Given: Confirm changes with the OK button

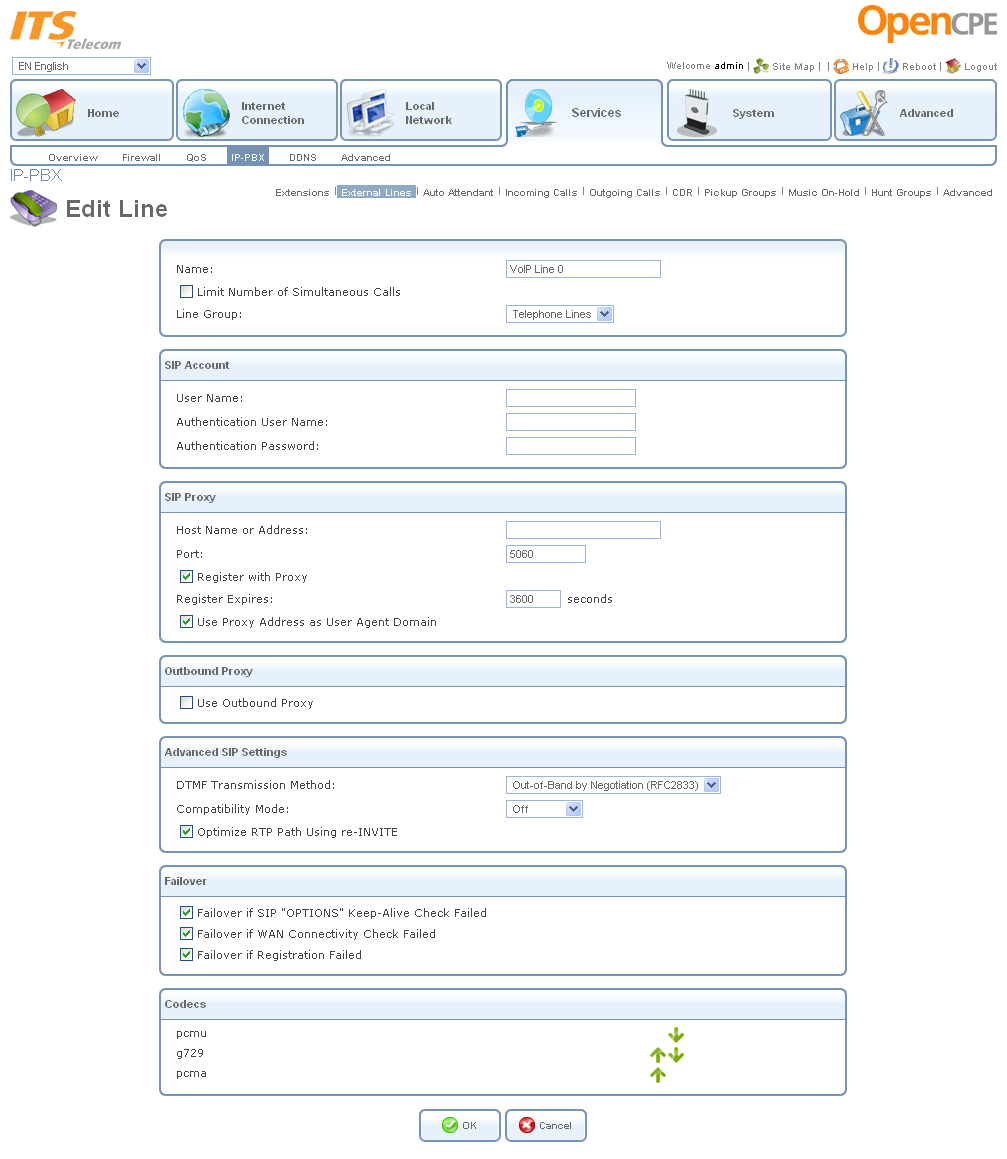Looking at the screenshot, I should pos(460,1125).
